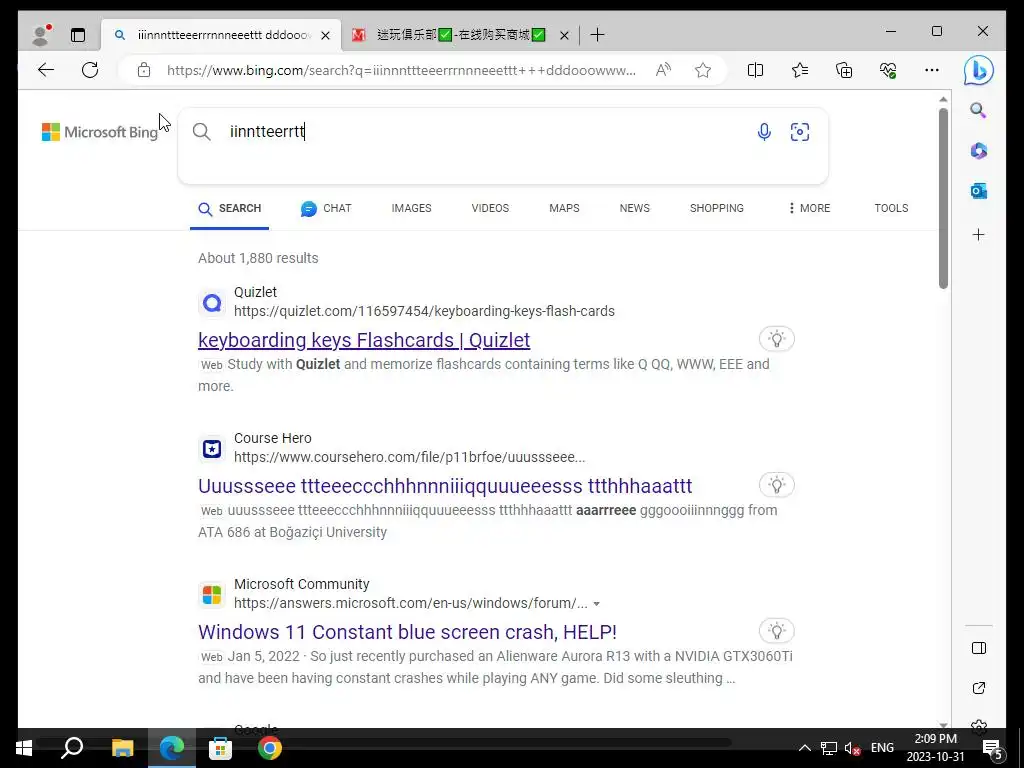
Task: Open Windows 11 Constant blue screen result
Action: click(408, 632)
